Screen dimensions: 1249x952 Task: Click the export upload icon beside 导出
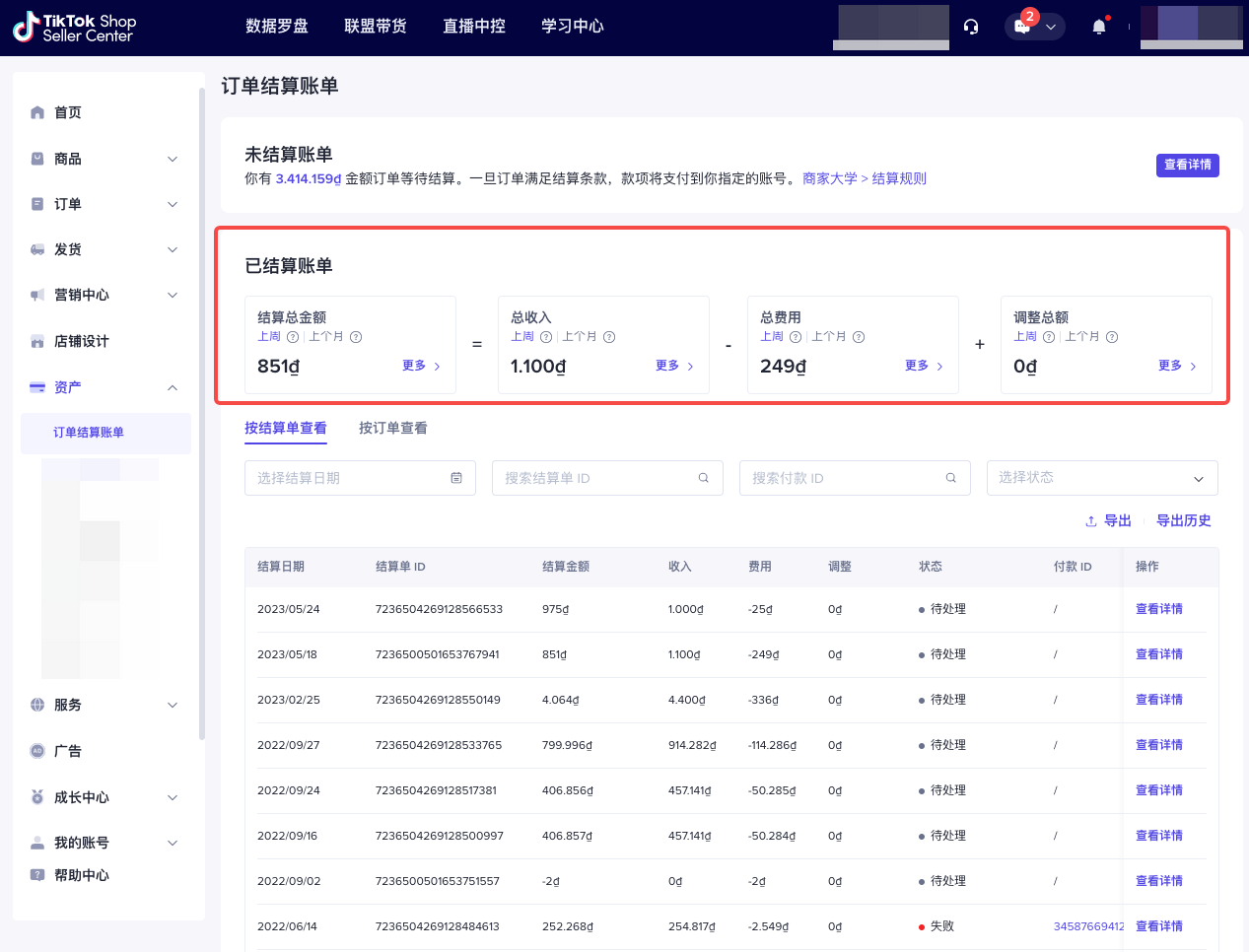[1089, 520]
